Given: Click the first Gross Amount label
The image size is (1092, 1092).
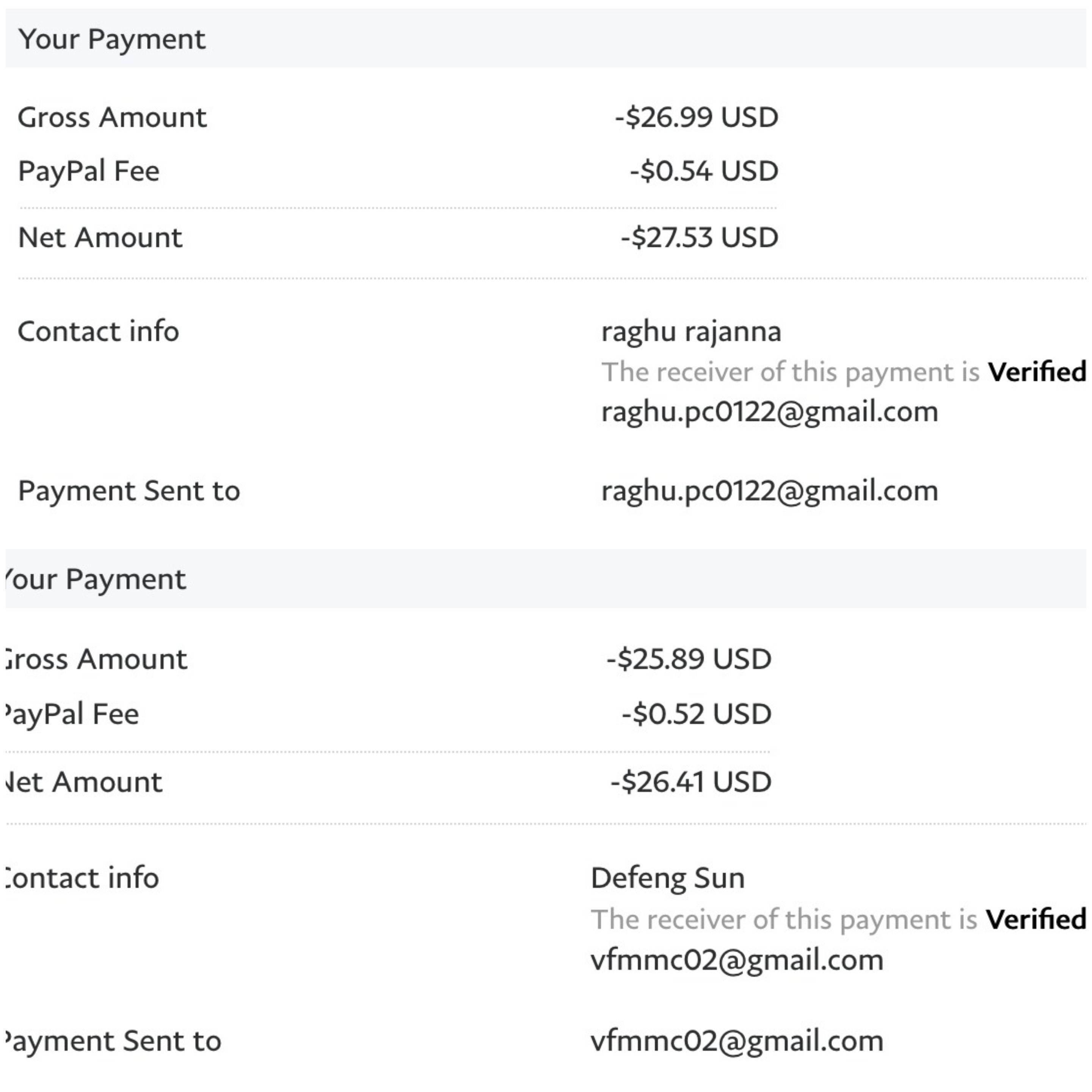Looking at the screenshot, I should [x=113, y=118].
